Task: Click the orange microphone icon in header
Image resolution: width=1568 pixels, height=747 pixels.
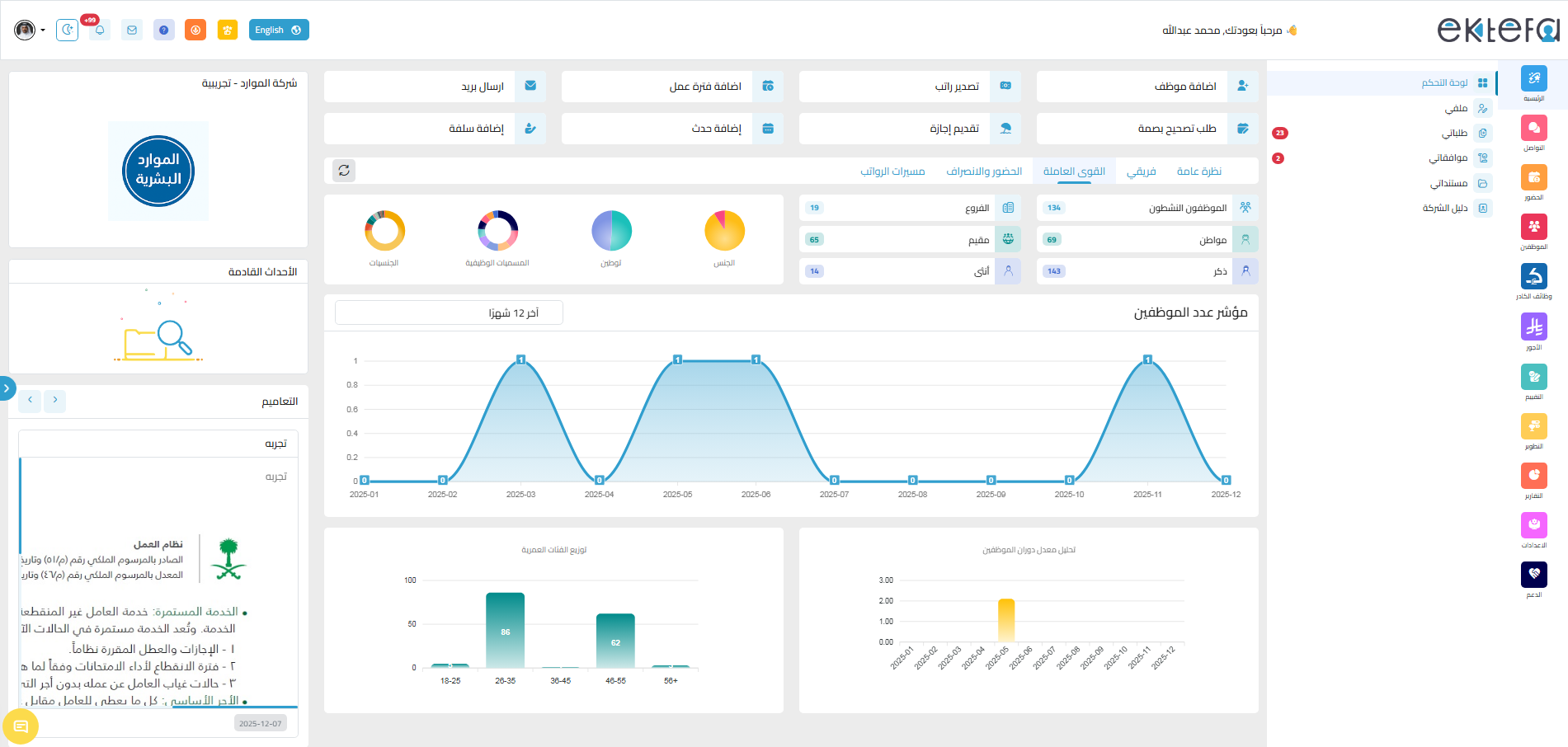Action: 195,30
